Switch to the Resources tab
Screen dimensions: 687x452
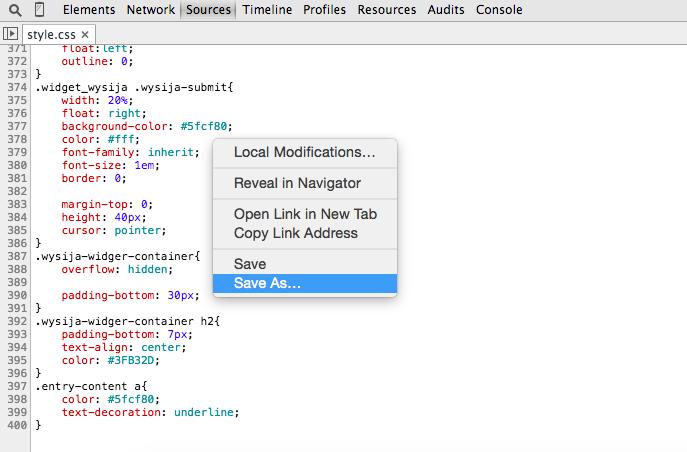tap(386, 11)
